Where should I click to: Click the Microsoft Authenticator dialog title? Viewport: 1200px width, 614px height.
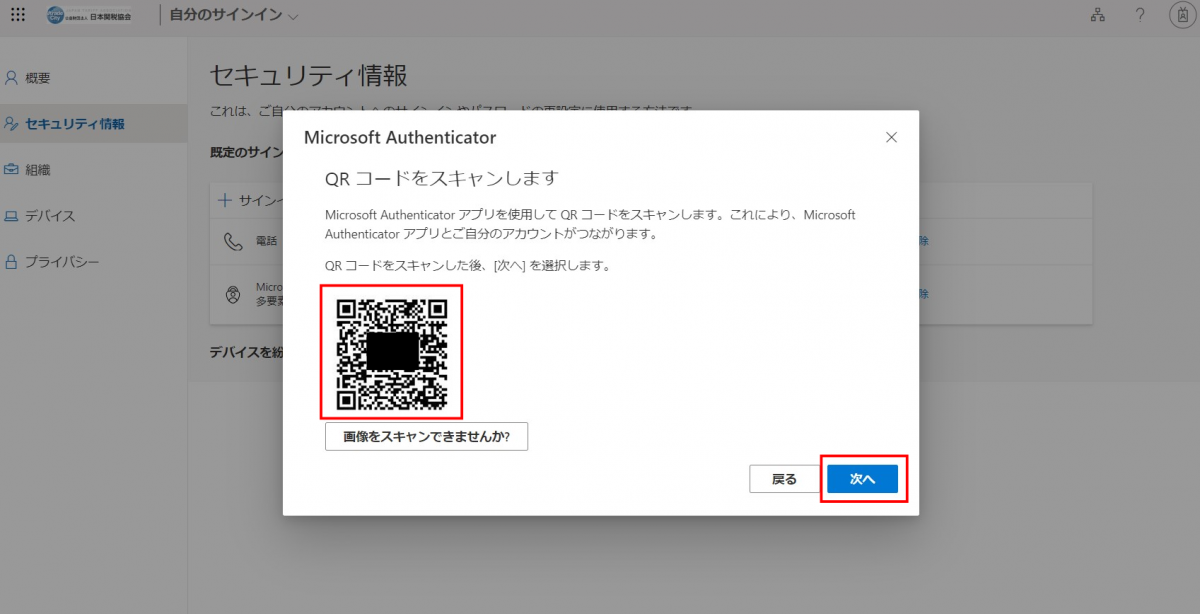400,137
